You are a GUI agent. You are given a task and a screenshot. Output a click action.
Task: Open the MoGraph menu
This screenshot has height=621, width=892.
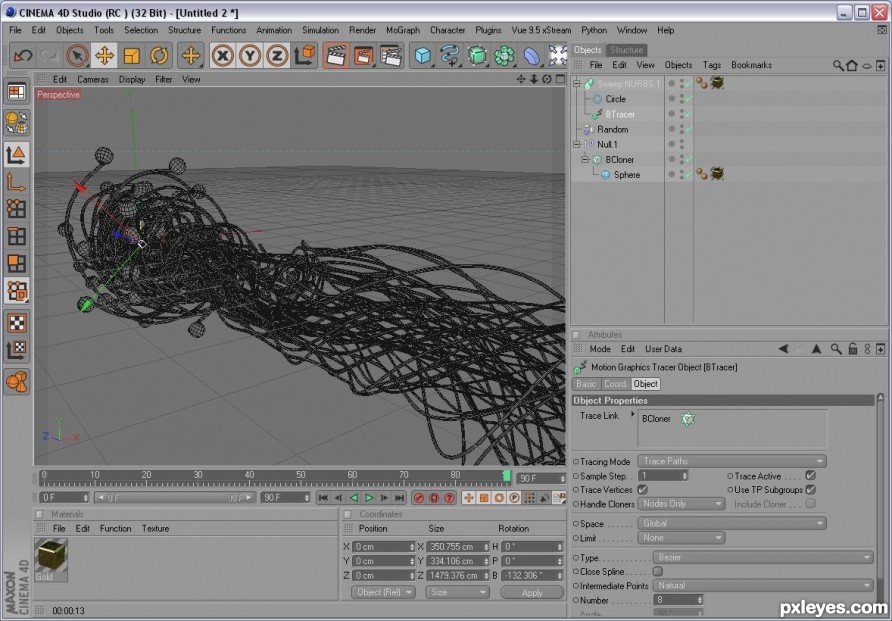point(403,30)
